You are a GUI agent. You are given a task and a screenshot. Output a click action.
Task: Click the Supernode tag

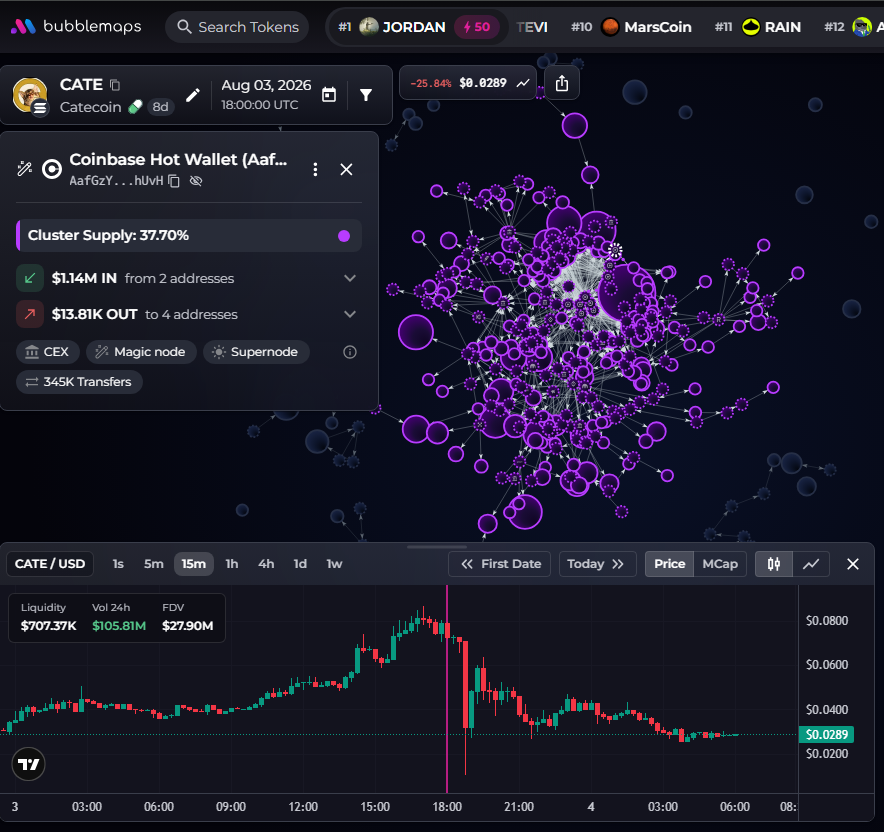[x=256, y=352]
